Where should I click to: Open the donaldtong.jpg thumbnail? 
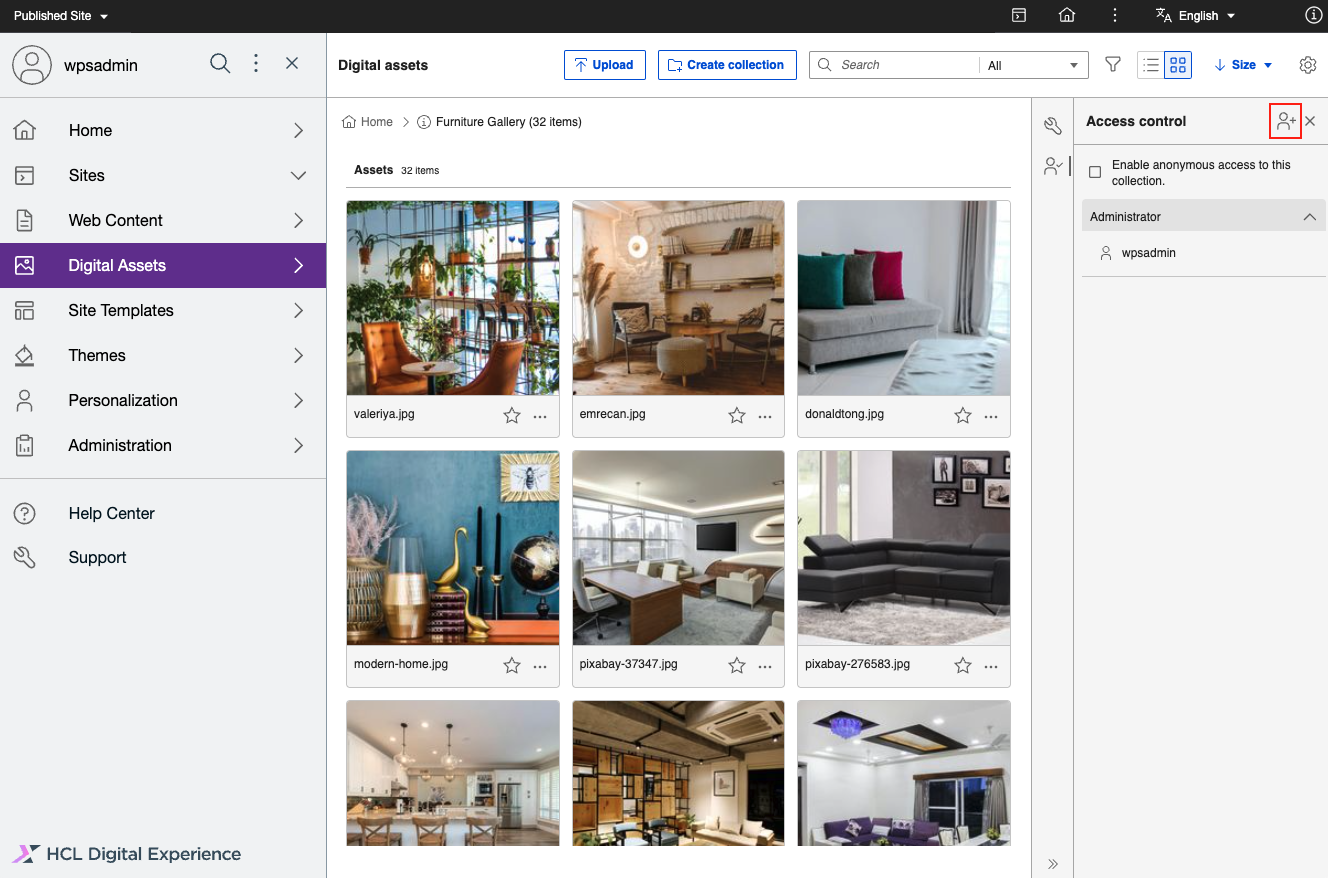click(x=903, y=298)
